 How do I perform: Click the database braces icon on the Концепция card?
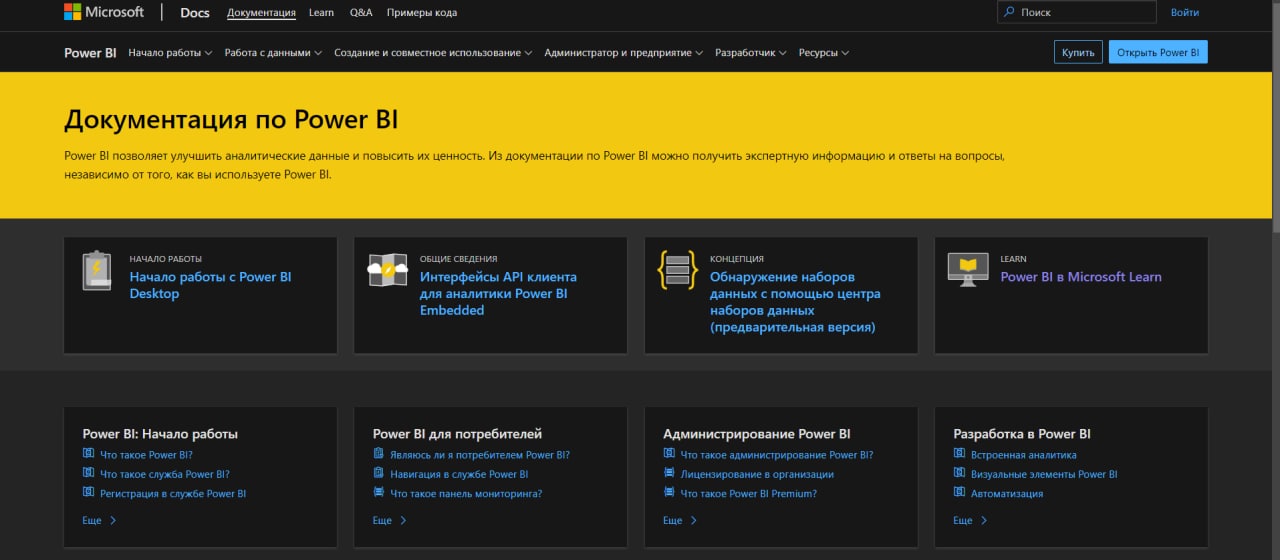[x=677, y=270]
